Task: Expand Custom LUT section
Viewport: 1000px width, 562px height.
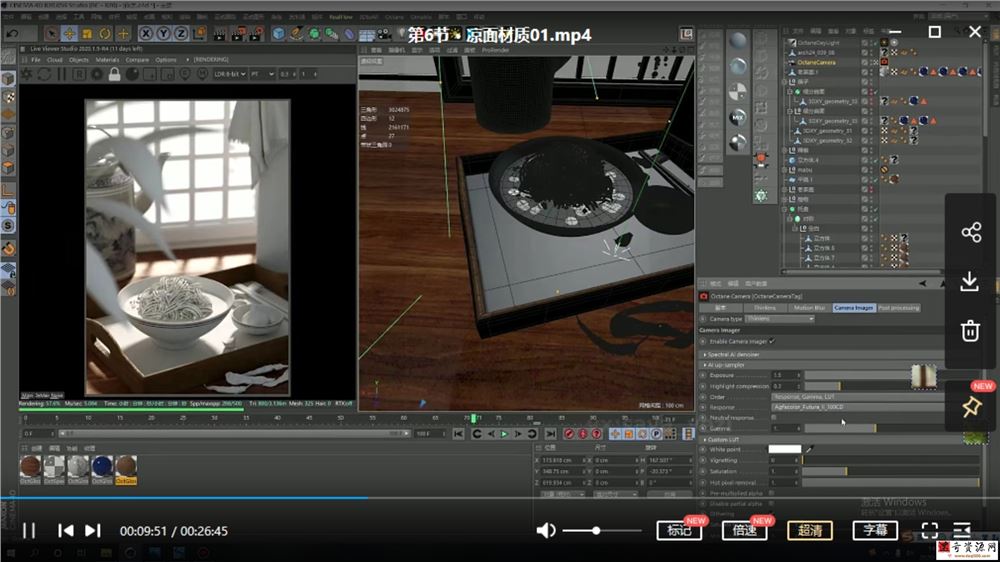Action: pyautogui.click(x=721, y=440)
